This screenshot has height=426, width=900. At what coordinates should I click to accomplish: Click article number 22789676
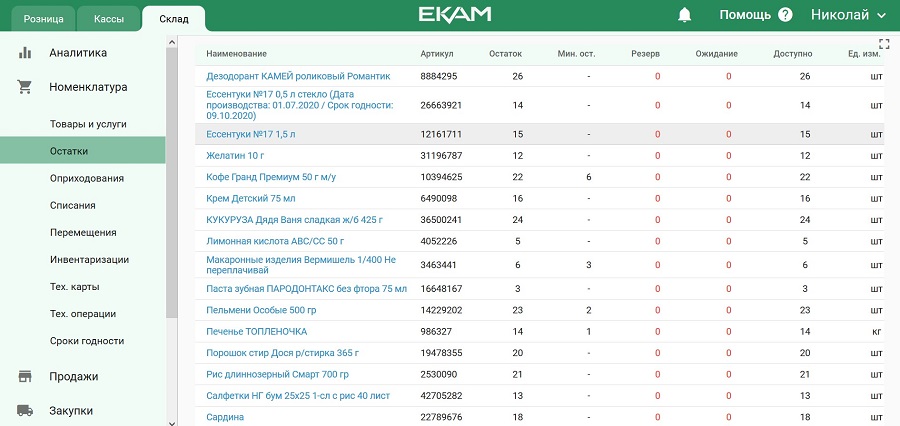coord(441,417)
